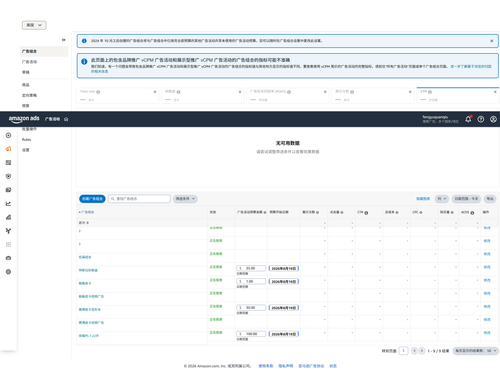Click edit link in the 100.00 budget row
500x374 pixels.
pyautogui.click(x=487, y=333)
